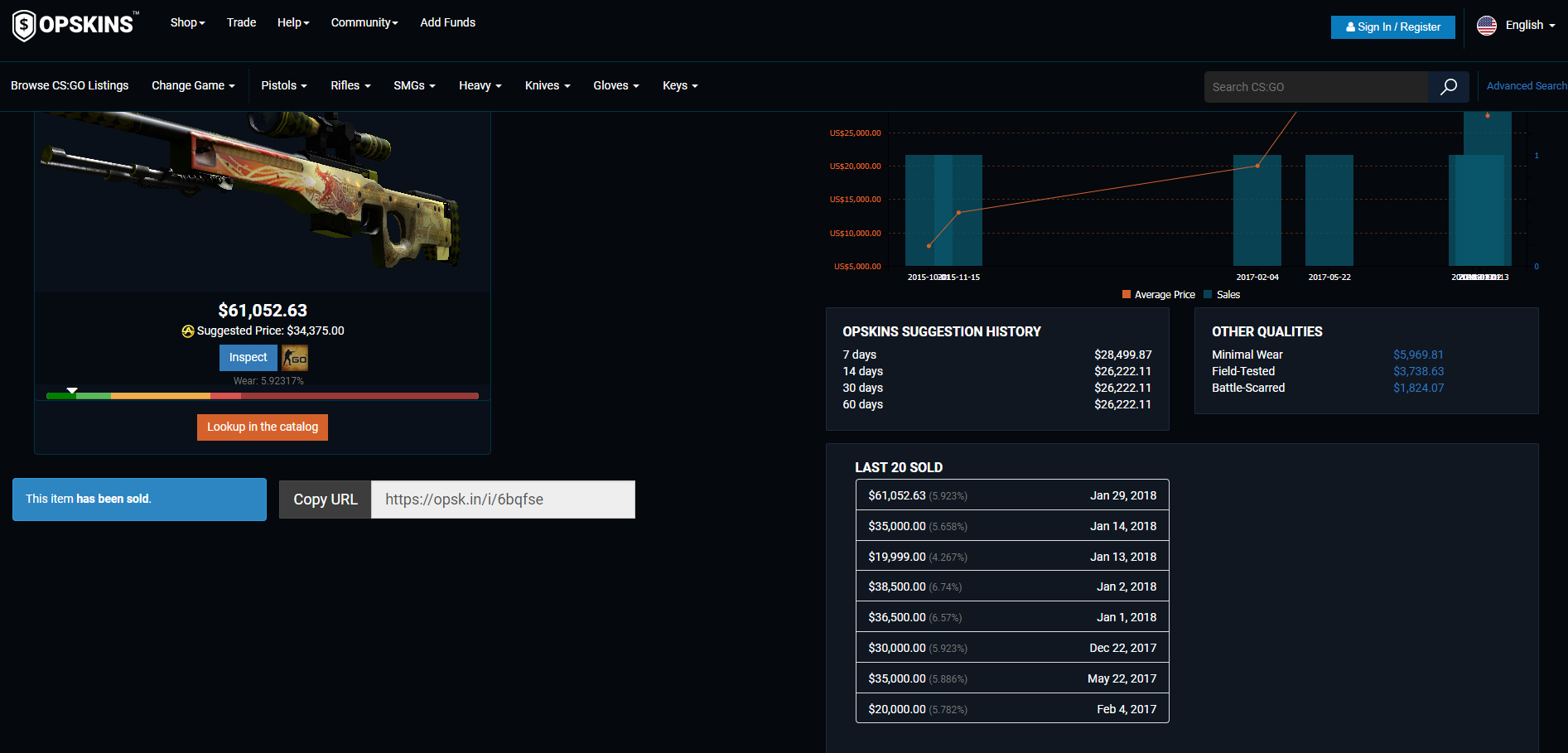Open the Knives category dropdown
Viewport: 1568px width, 753px height.
[x=548, y=85]
